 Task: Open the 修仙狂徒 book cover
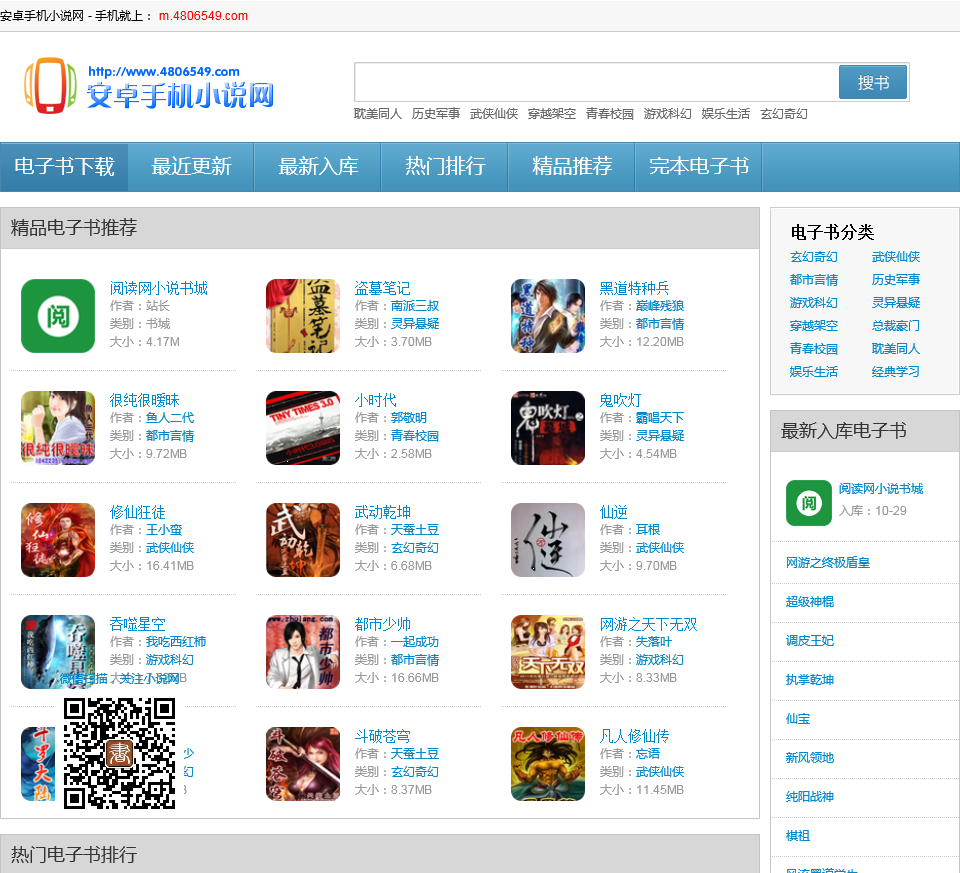58,540
